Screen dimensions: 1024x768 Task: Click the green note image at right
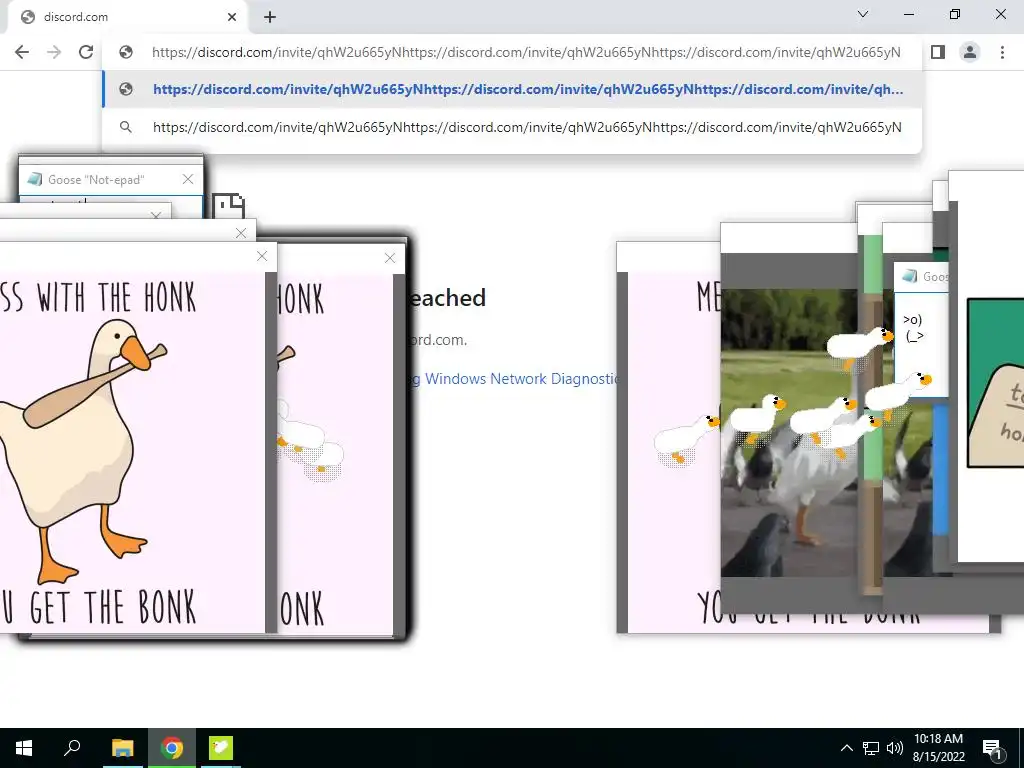[x=995, y=383]
